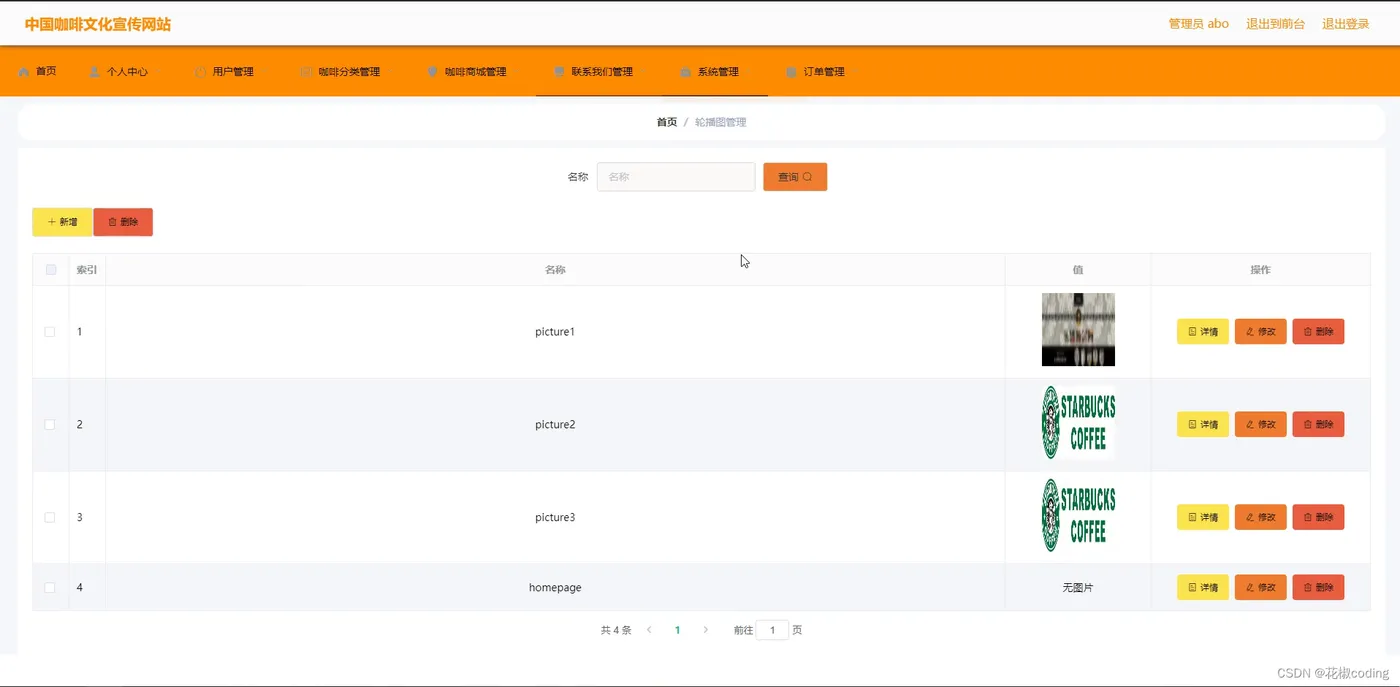Click 修改 button for picture2
Image resolution: width=1400 pixels, height=687 pixels.
click(x=1261, y=425)
